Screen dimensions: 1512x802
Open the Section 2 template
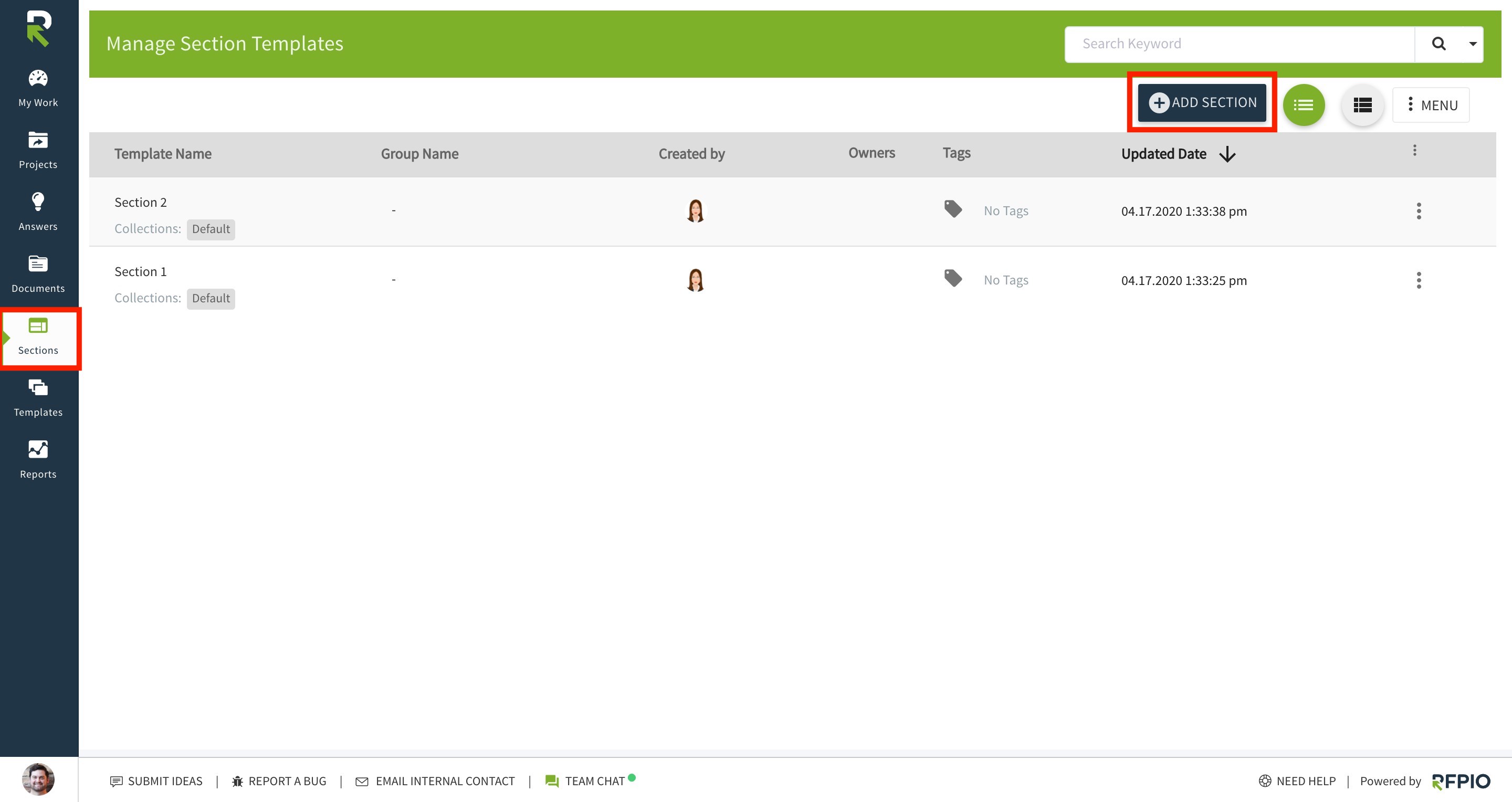[x=140, y=203]
